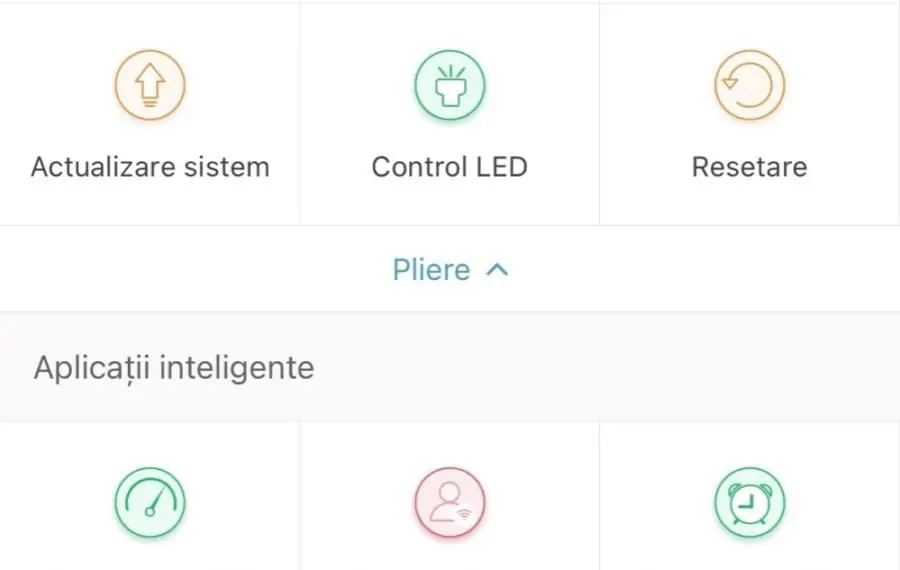Open the green speedometer gauge icon
The image size is (900, 570).
[x=150, y=503]
